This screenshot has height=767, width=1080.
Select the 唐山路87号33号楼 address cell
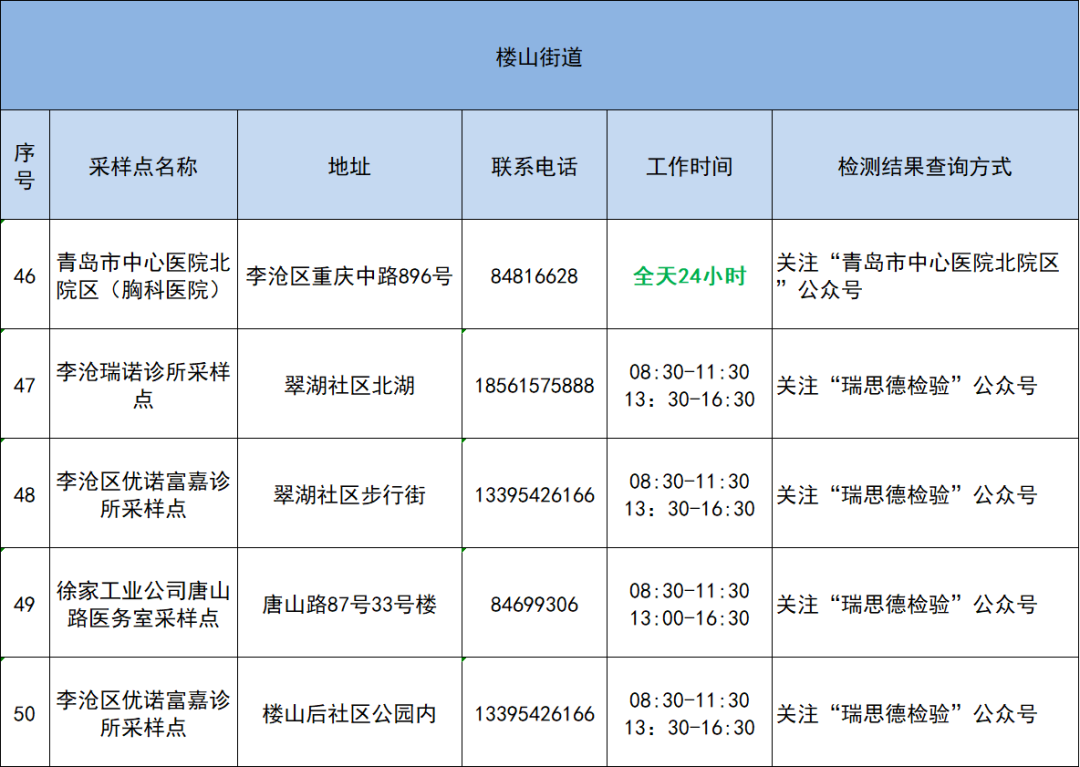click(x=349, y=603)
